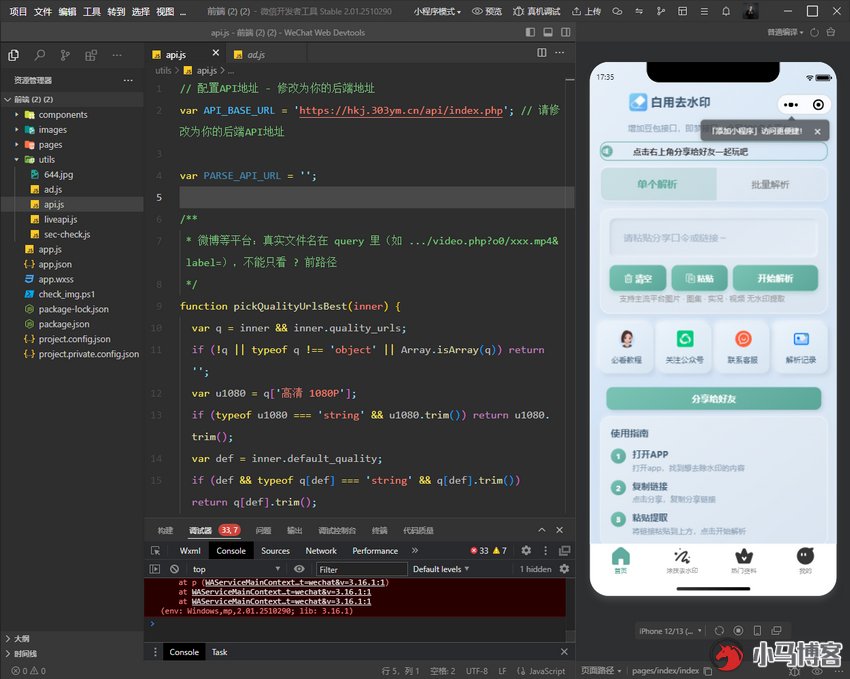Open the console top context dropdown
The height and width of the screenshot is (679, 850).
pos(236,569)
